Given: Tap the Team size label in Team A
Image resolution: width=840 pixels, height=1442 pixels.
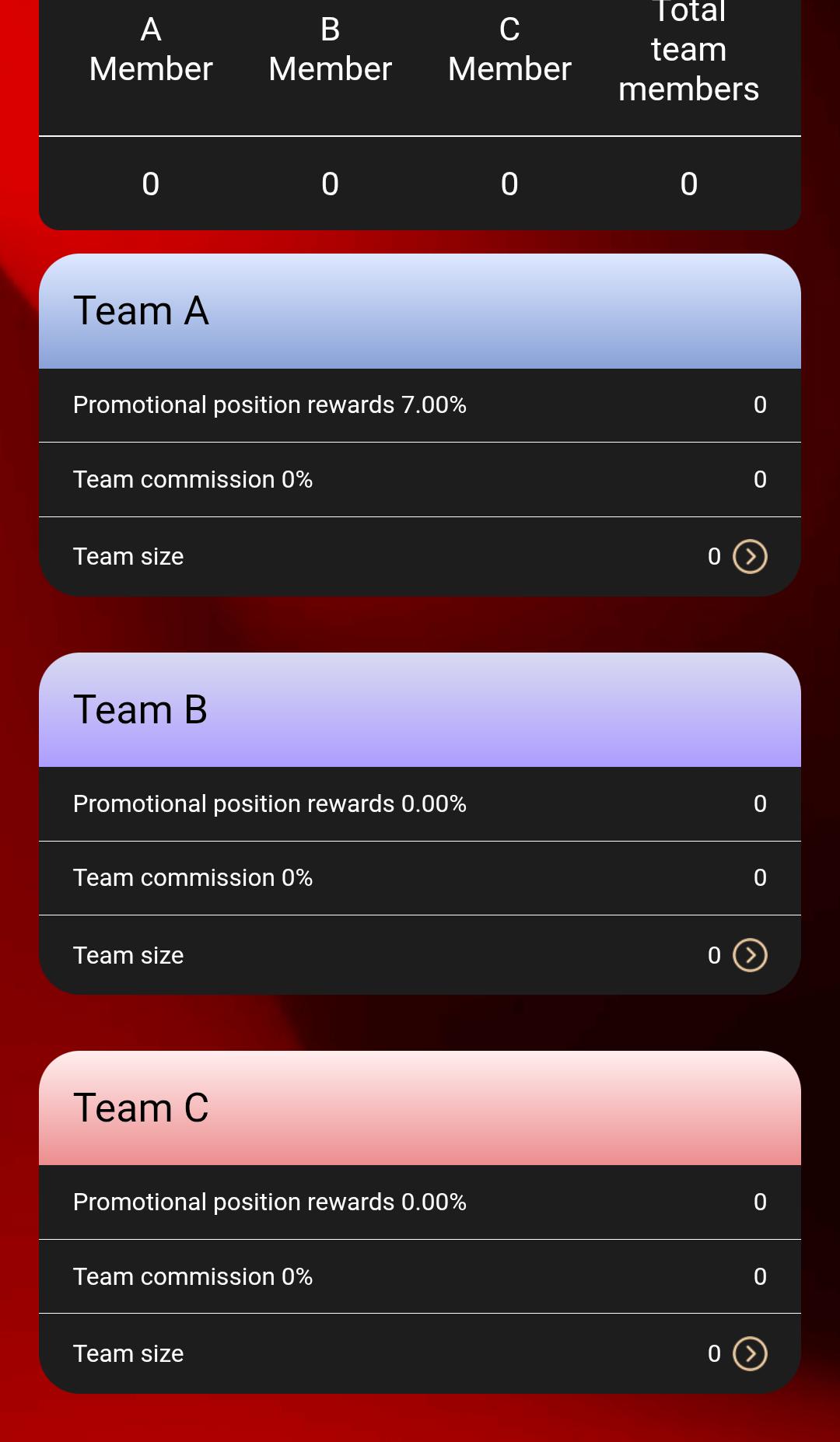Looking at the screenshot, I should tap(128, 557).
